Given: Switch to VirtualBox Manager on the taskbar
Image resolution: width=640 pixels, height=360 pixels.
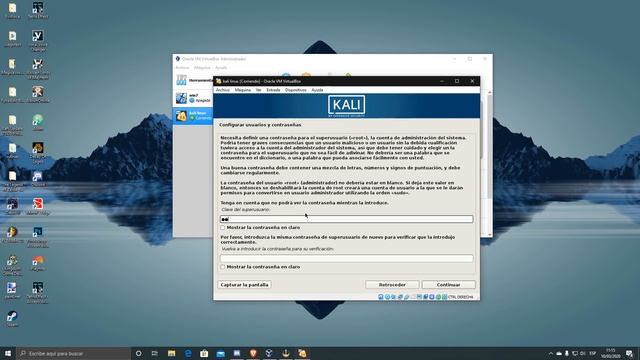Looking at the screenshot, I should pos(269,353).
